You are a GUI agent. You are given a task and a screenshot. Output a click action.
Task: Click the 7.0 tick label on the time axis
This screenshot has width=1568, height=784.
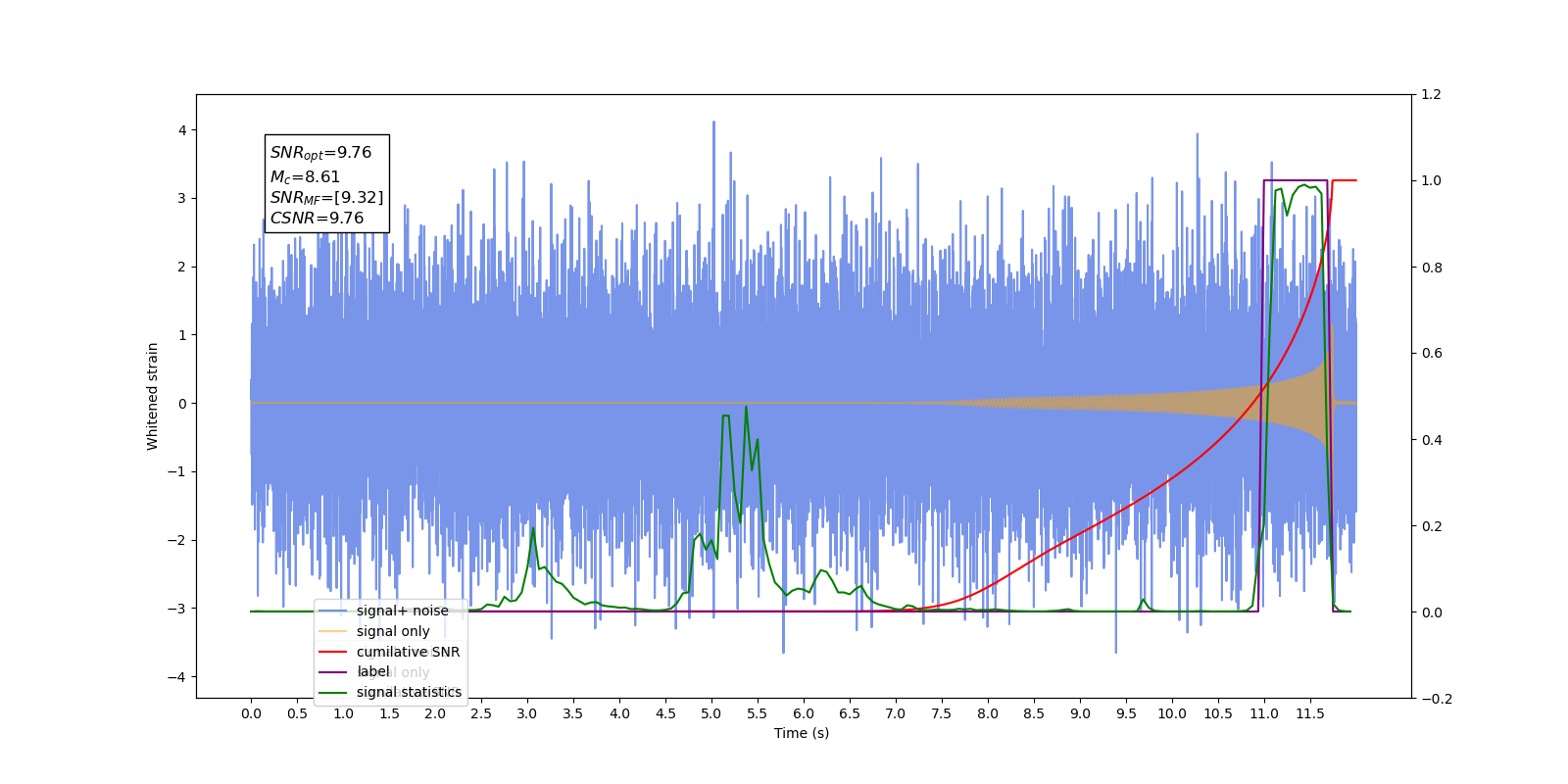pos(896,713)
